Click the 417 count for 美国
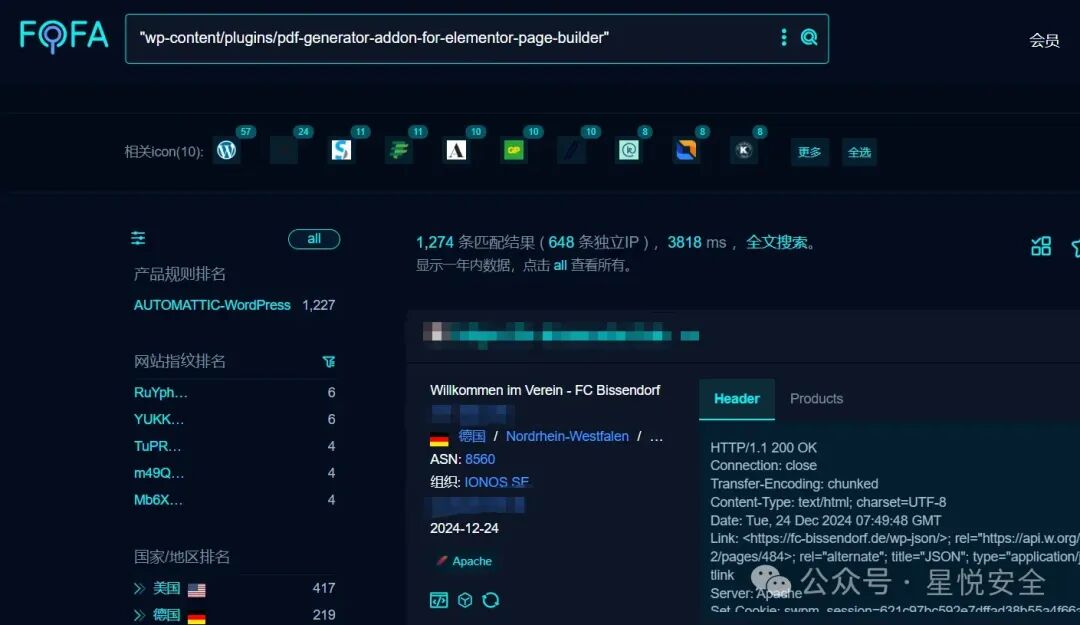This screenshot has width=1080, height=625. click(x=324, y=588)
